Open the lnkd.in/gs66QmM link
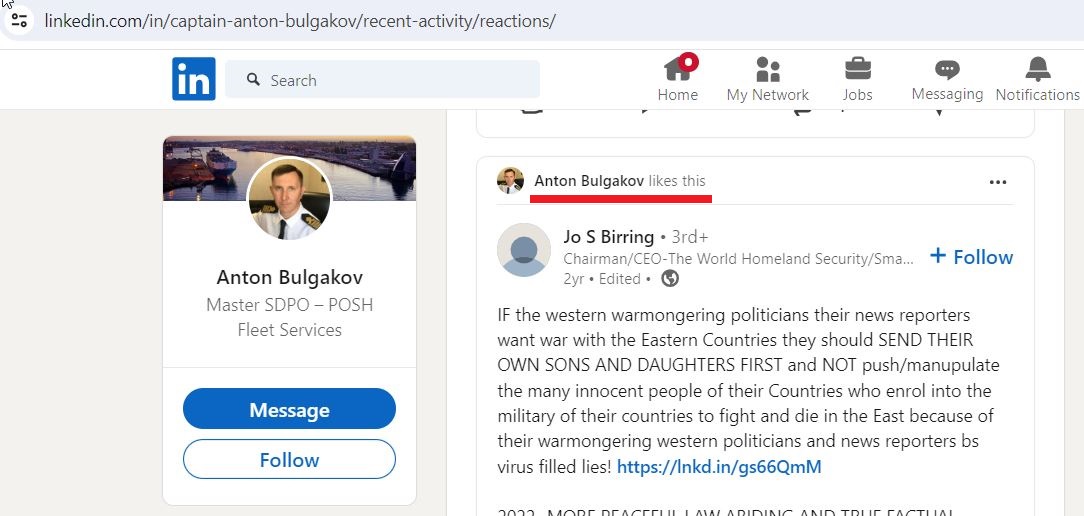The image size is (1084, 516). coord(719,467)
